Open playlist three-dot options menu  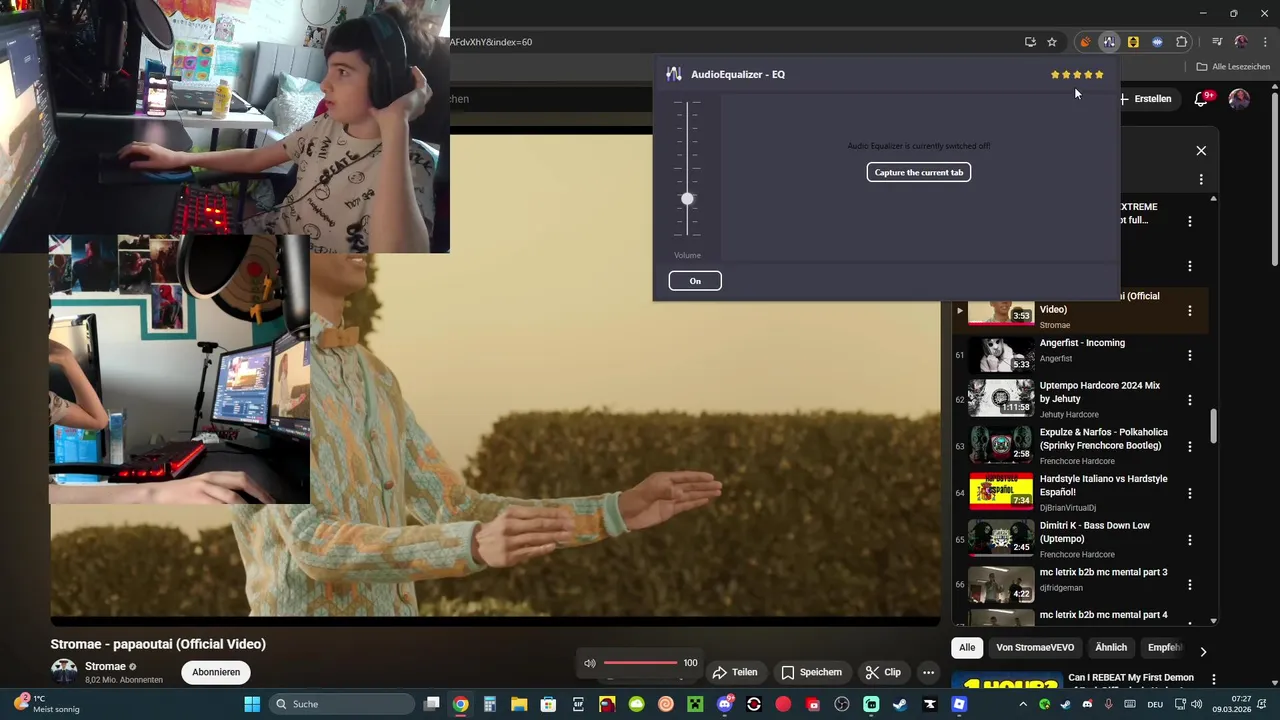click(1201, 180)
